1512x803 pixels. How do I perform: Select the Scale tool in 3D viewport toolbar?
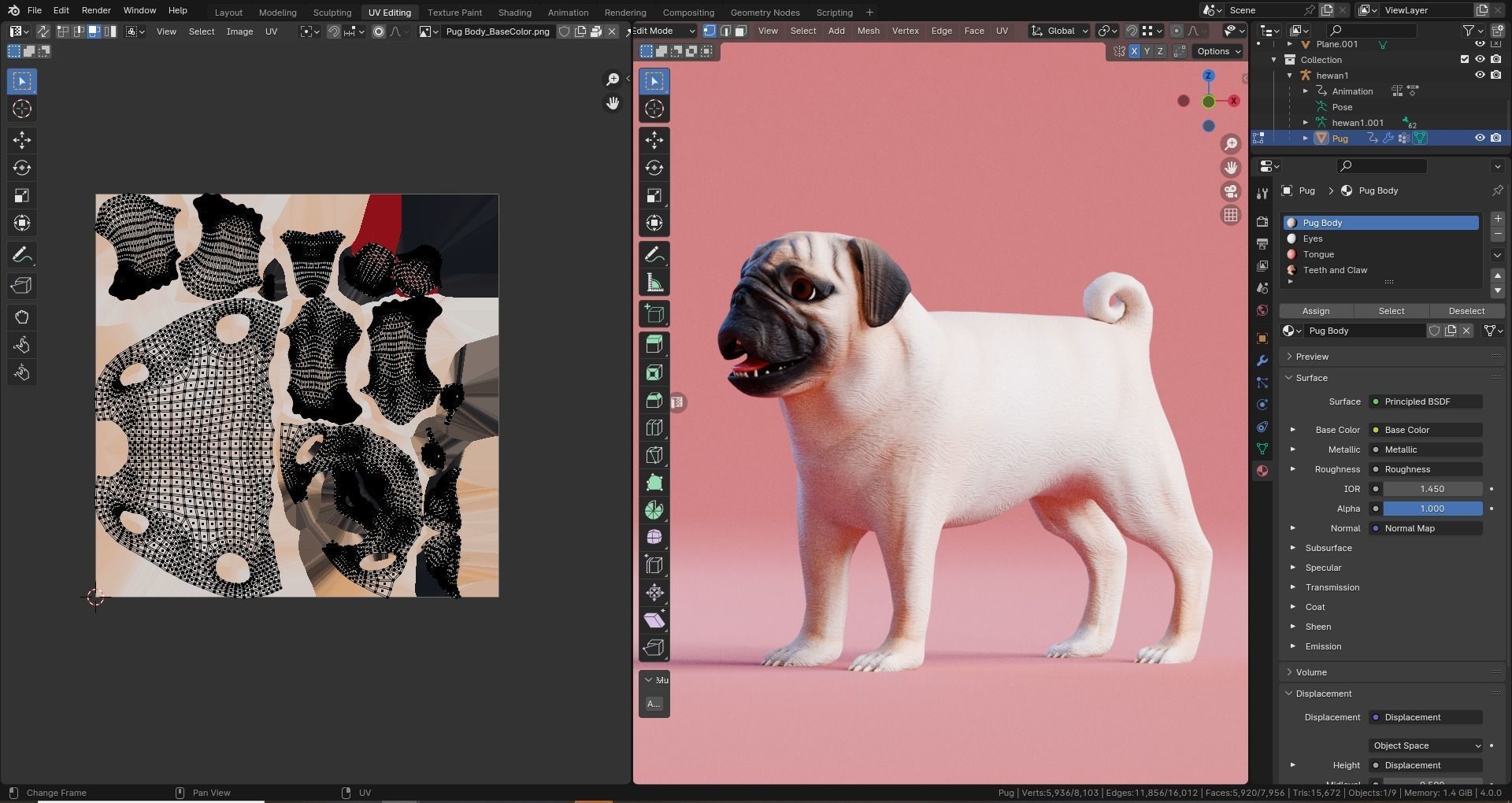click(654, 195)
